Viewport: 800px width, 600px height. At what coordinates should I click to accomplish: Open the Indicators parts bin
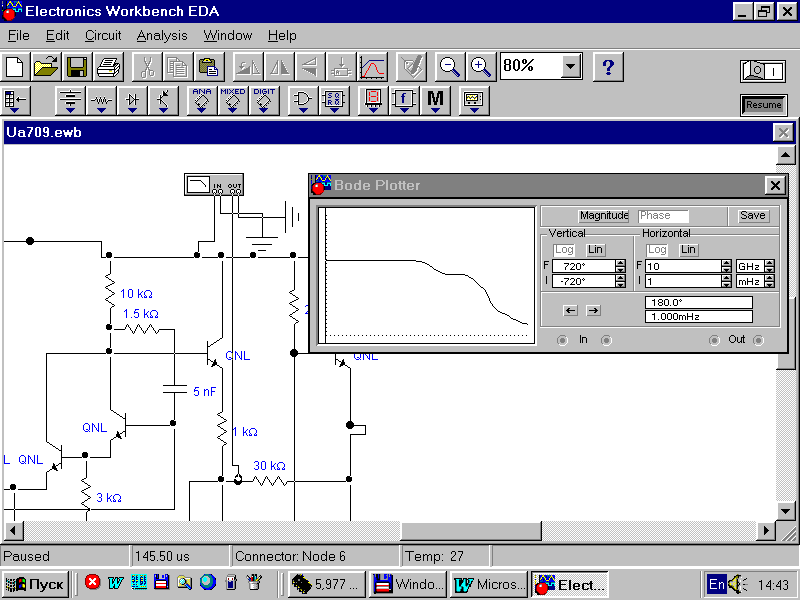pos(373,101)
